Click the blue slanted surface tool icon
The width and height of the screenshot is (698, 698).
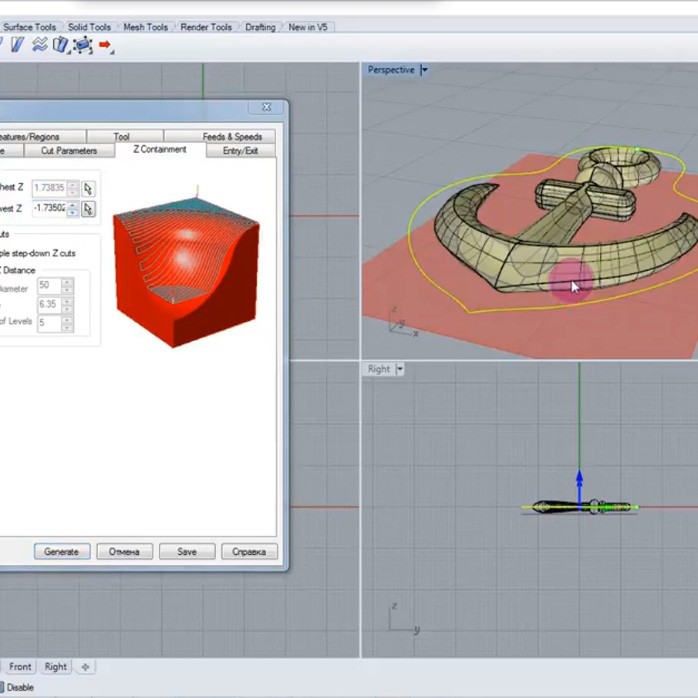(x=17, y=45)
